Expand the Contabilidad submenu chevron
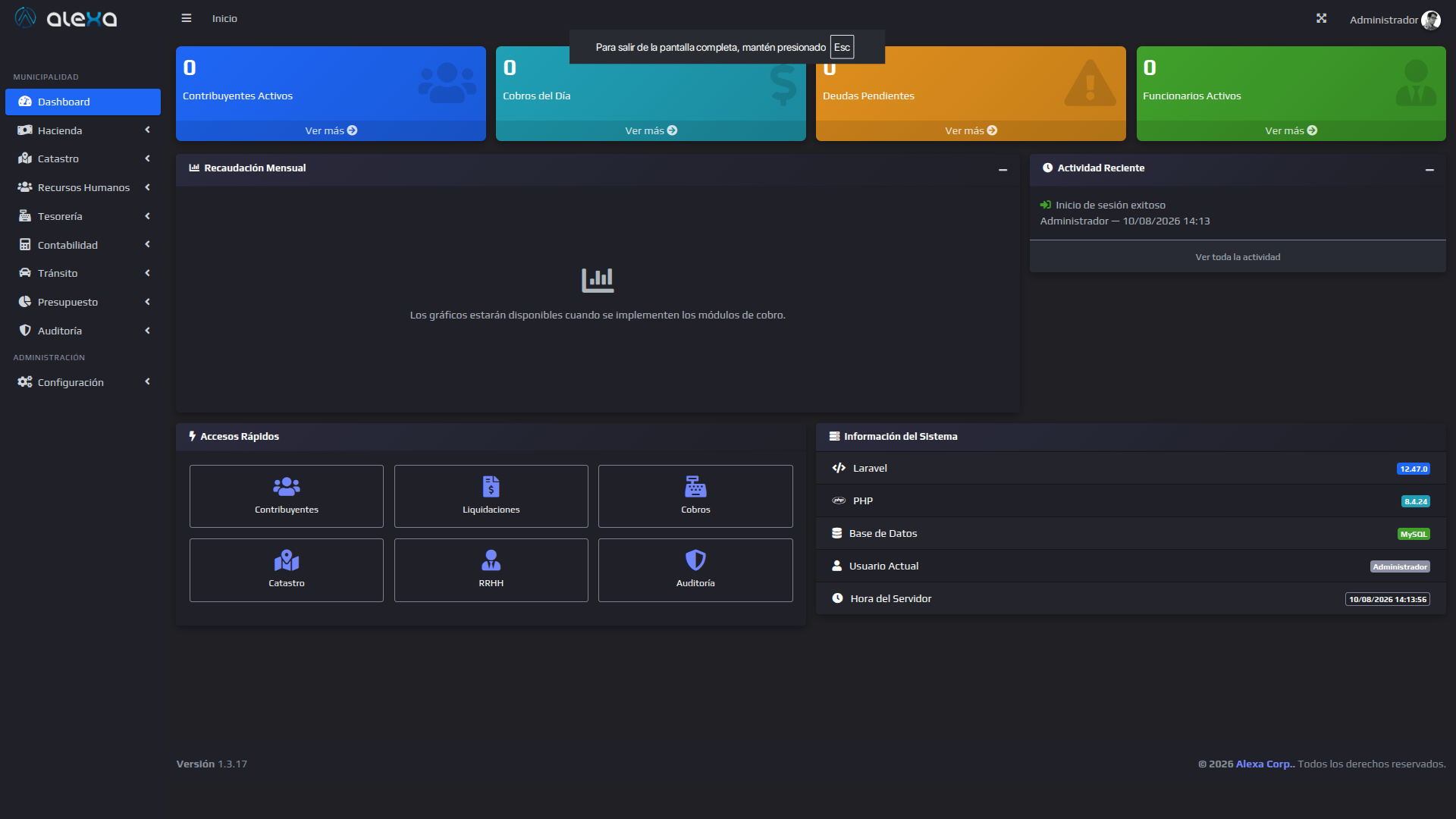 click(148, 244)
